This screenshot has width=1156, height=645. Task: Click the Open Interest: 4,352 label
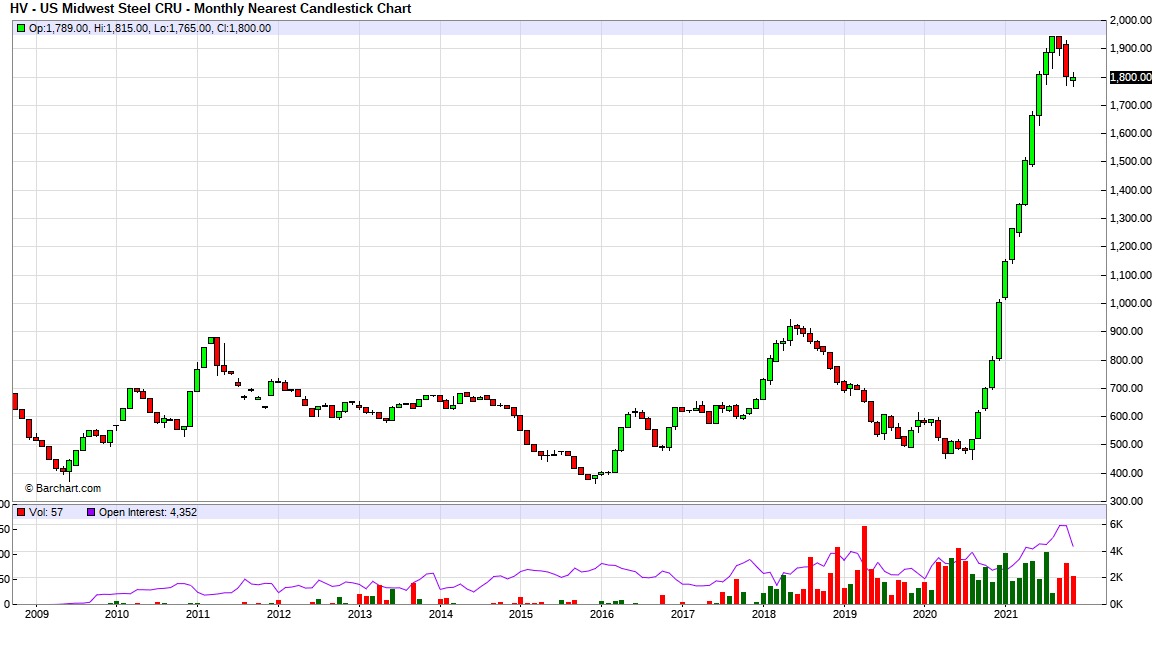pos(147,512)
